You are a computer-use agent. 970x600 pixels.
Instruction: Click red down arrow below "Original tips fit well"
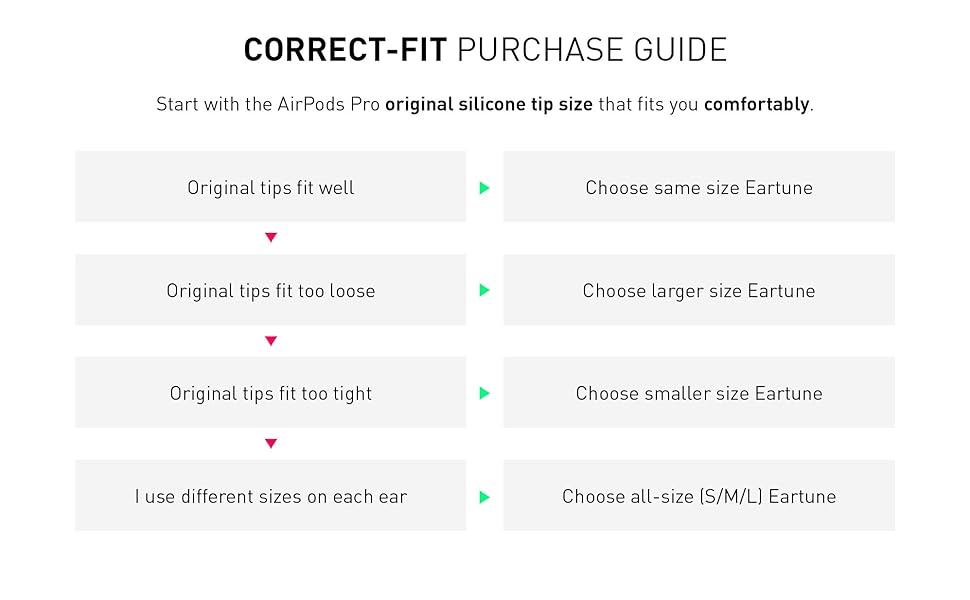(270, 238)
